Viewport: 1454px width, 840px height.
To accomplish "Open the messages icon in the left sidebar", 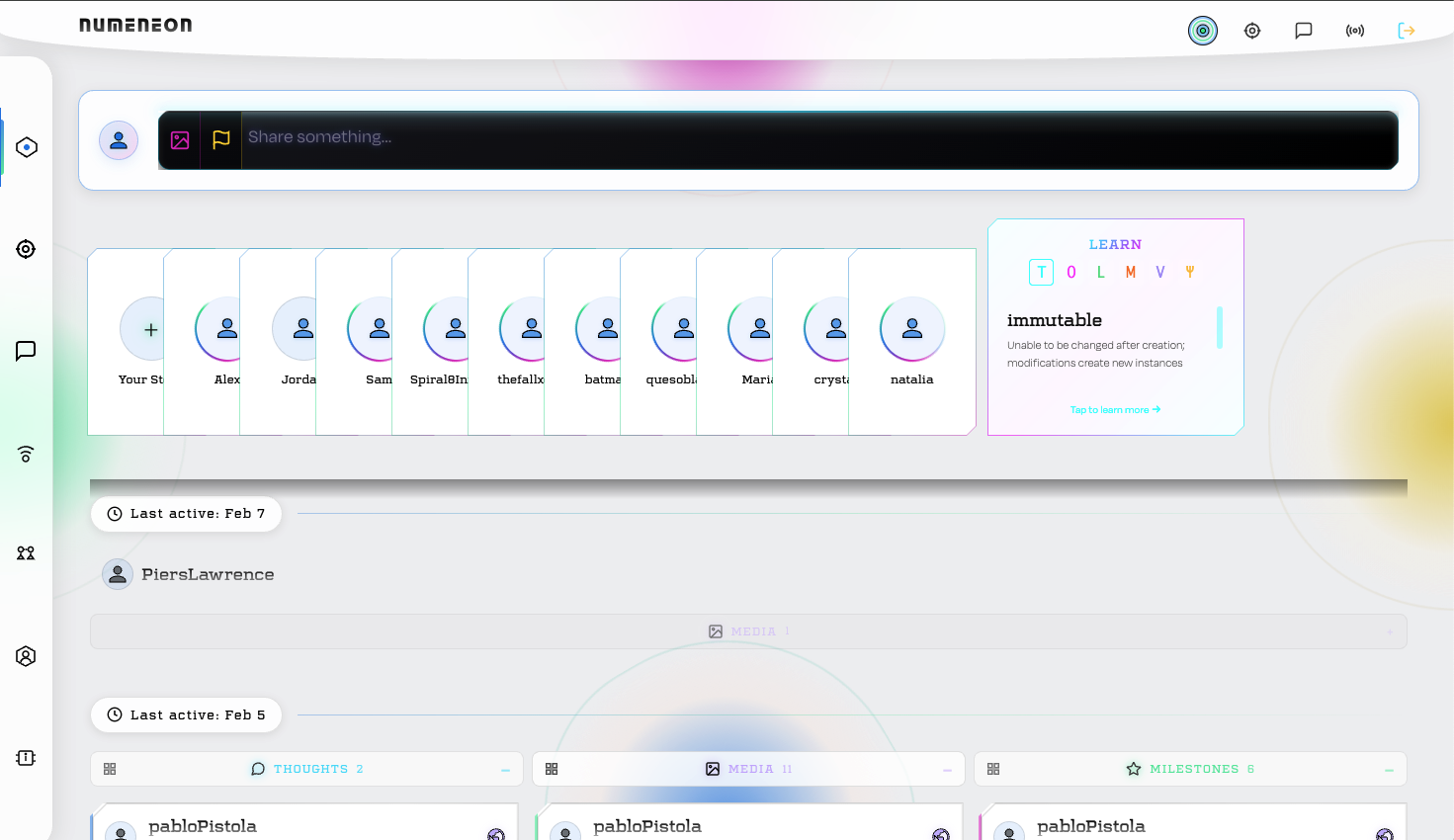I will pyautogui.click(x=26, y=351).
